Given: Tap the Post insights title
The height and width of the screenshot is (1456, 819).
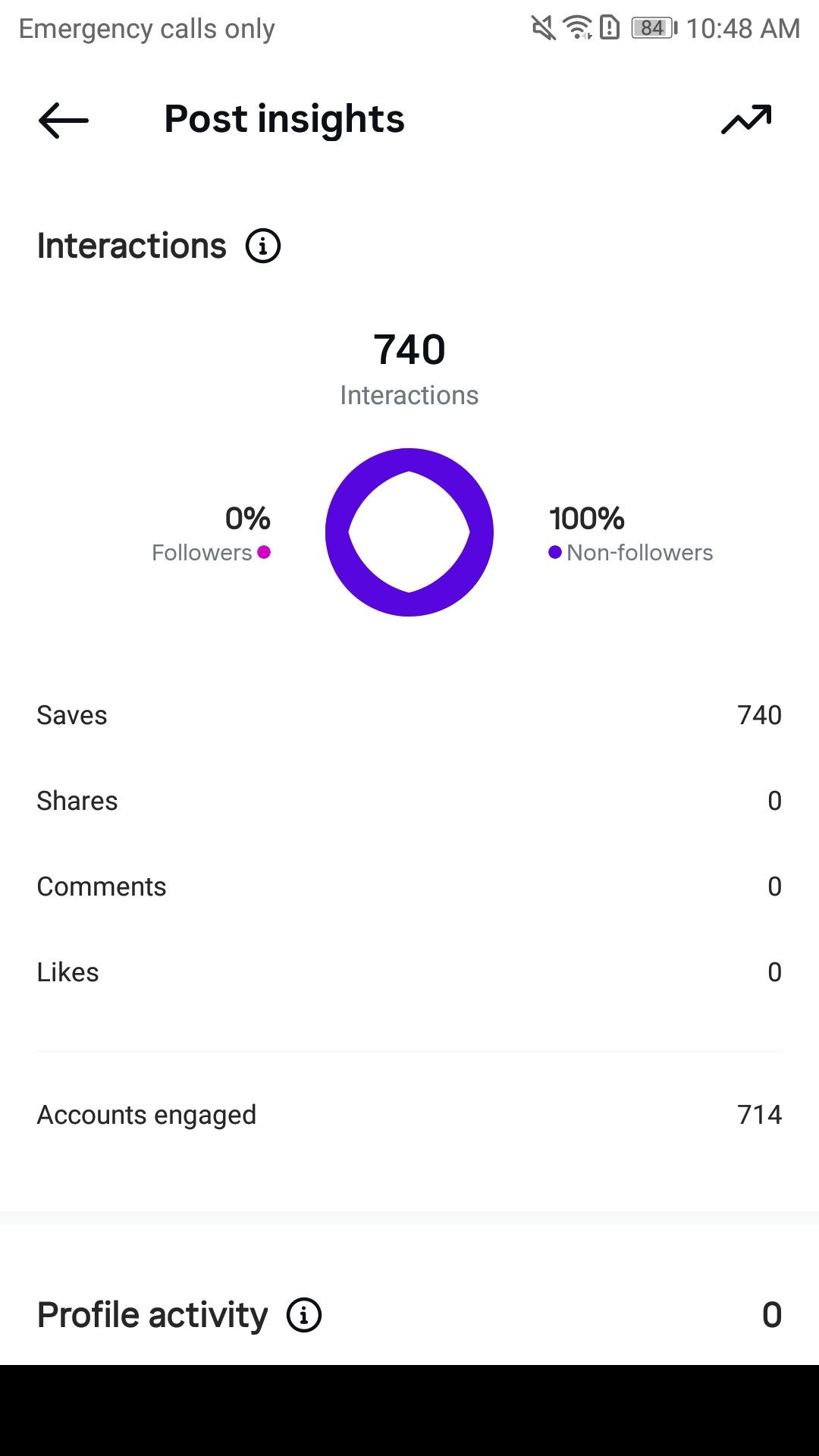Looking at the screenshot, I should tap(284, 120).
